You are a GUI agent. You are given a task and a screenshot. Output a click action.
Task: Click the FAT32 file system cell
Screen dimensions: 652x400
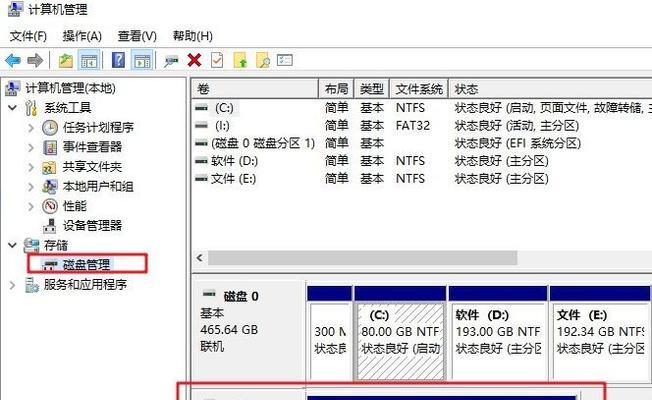[x=412, y=126]
